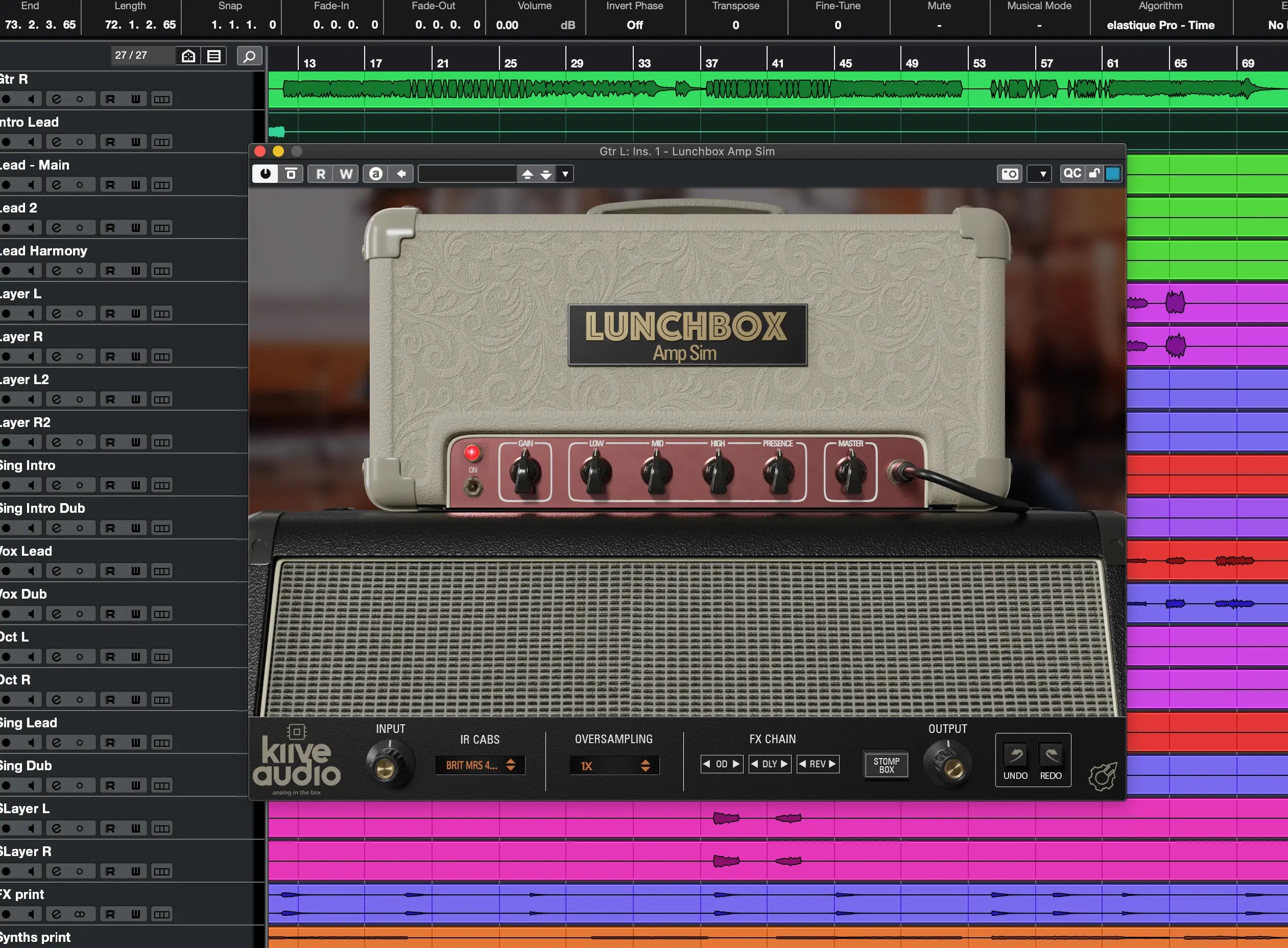Image resolution: width=1288 pixels, height=948 pixels.
Task: Move OD right using its right arrow
Action: coord(736,764)
